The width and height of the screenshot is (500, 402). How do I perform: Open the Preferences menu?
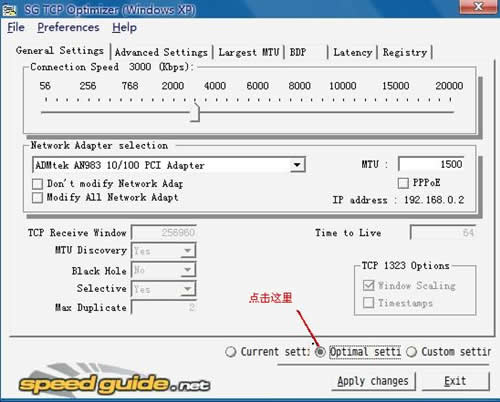pyautogui.click(x=68, y=27)
